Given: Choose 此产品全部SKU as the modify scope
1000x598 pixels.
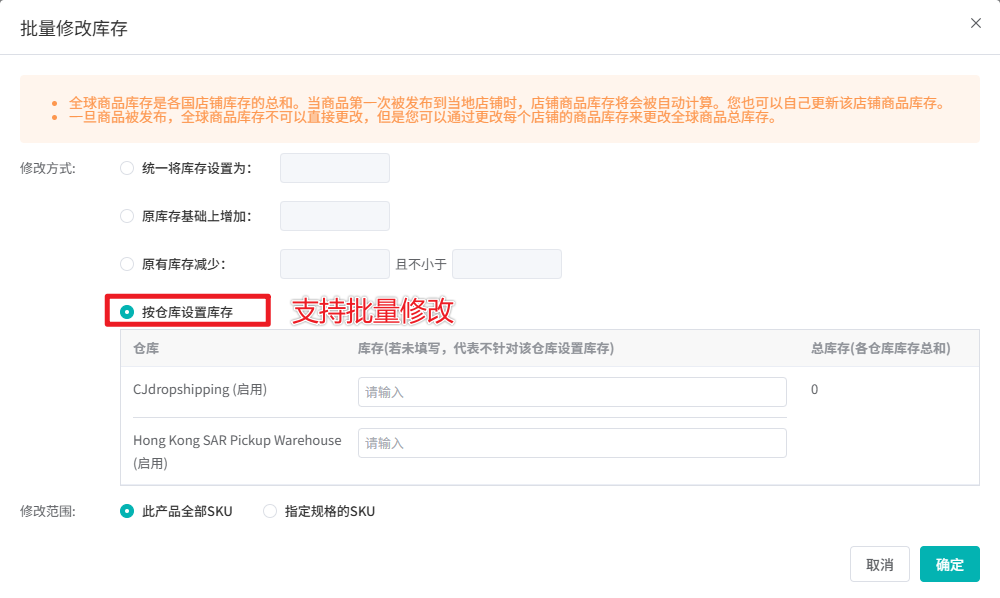Looking at the screenshot, I should [x=127, y=511].
